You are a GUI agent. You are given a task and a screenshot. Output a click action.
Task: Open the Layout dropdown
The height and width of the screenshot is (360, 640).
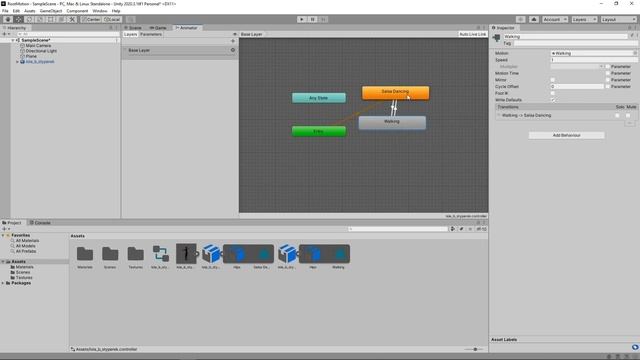tap(618, 19)
